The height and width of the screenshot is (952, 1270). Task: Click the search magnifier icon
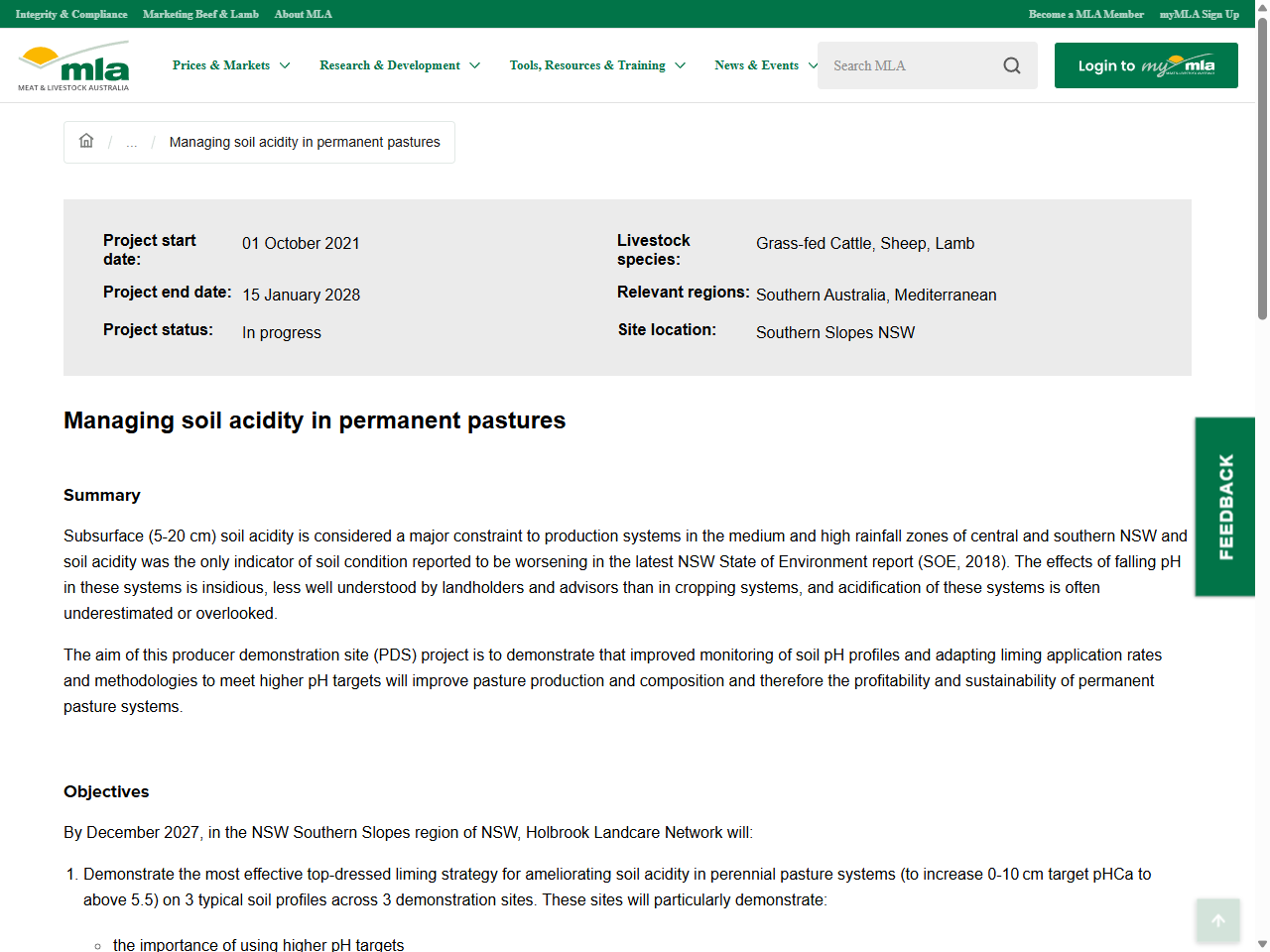1011,65
